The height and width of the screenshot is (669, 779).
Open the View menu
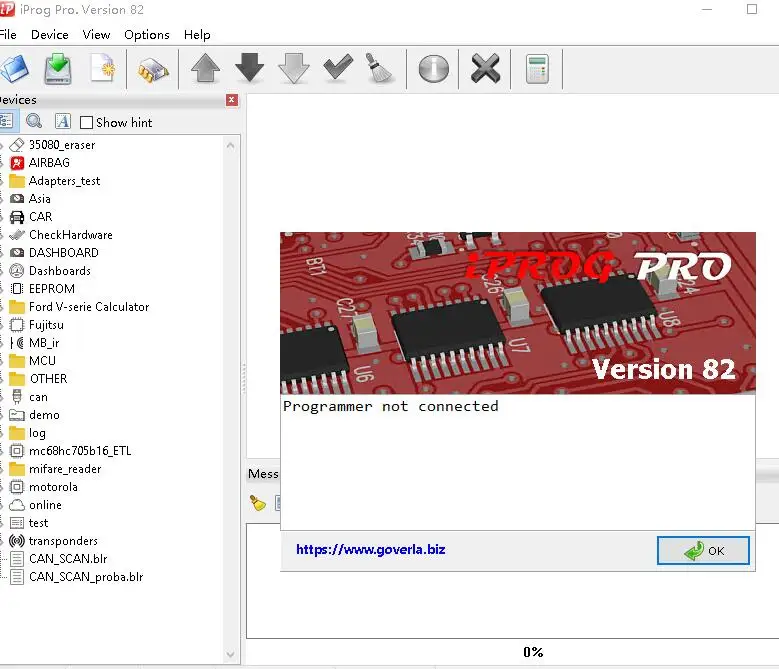click(x=96, y=35)
